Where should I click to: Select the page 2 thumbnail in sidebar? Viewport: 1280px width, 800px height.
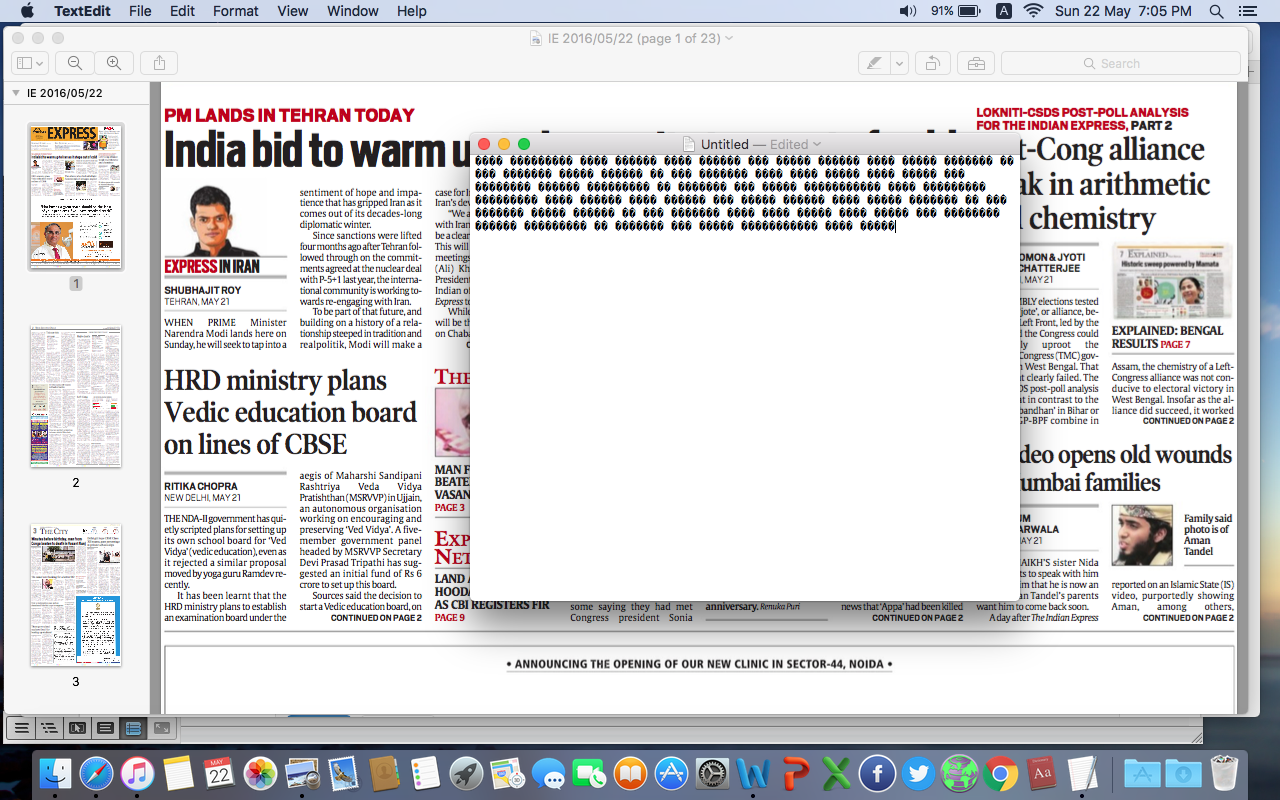pyautogui.click(x=76, y=396)
